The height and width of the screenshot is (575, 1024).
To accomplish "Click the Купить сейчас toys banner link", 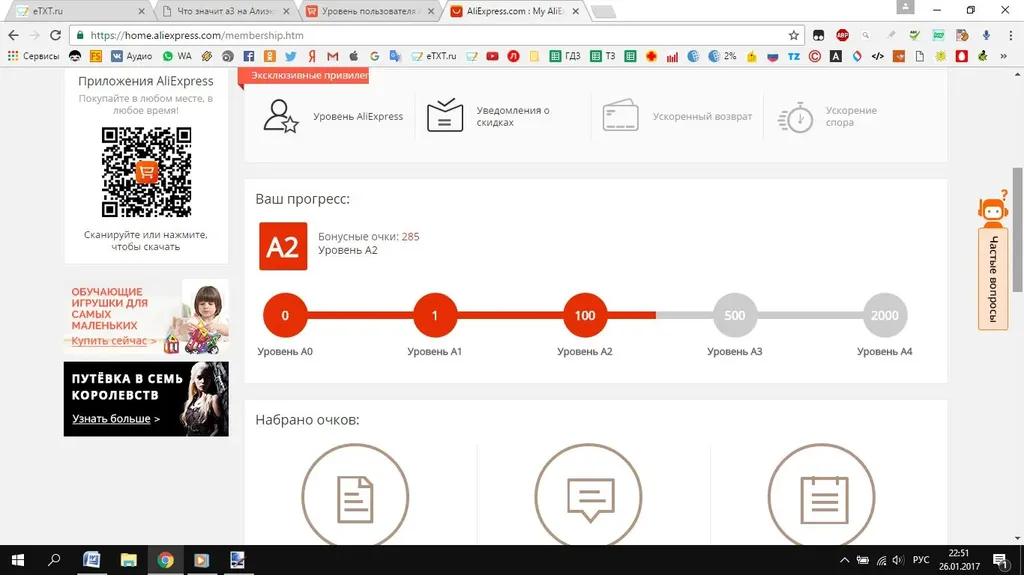I will 114,340.
